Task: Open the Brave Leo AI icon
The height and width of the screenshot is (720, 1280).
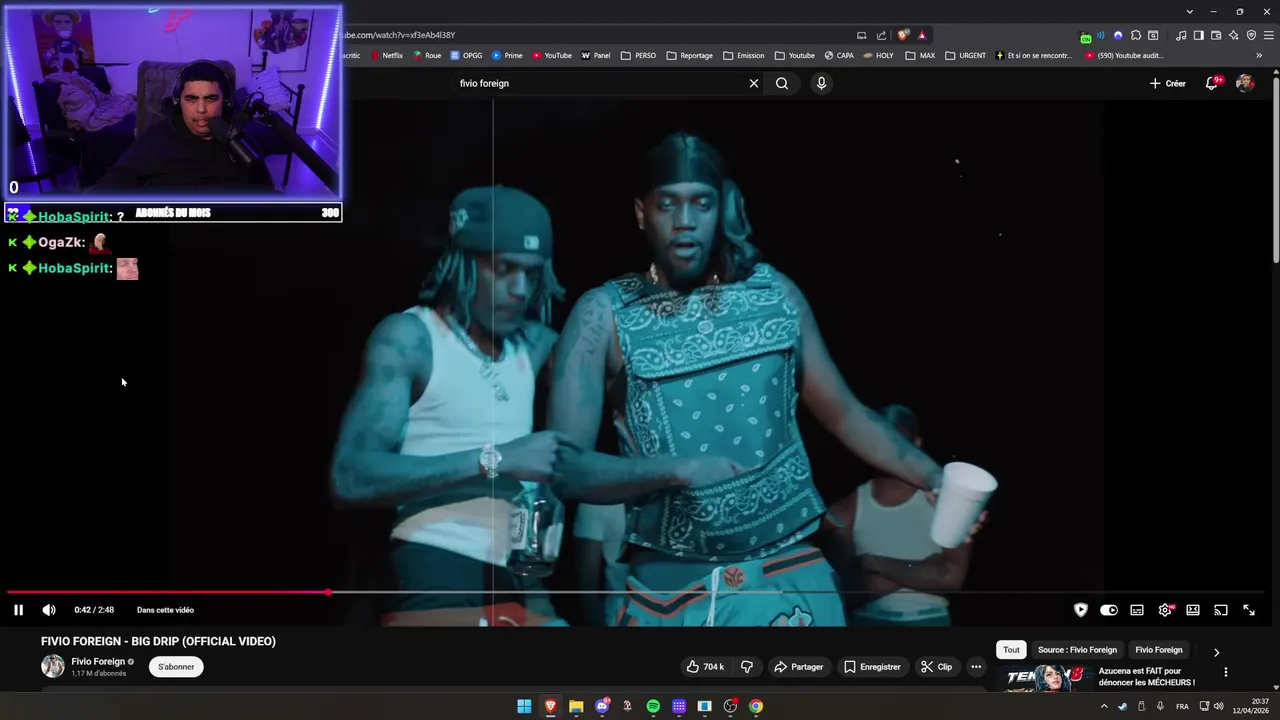Action: (1233, 35)
